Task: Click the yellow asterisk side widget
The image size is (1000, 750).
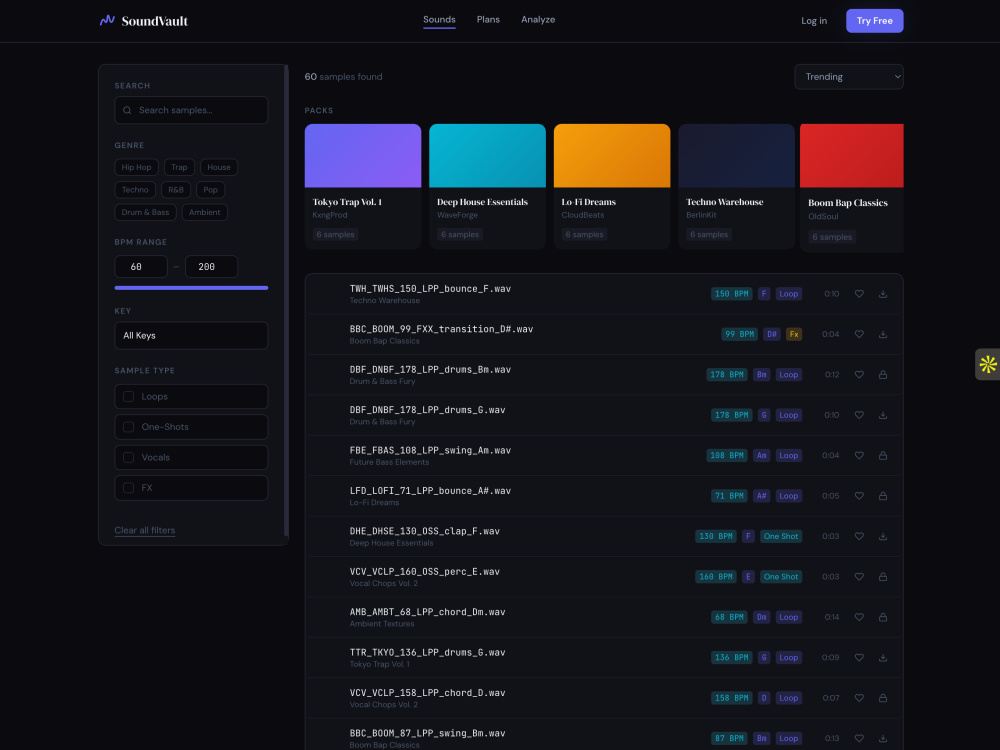Action: [988, 364]
